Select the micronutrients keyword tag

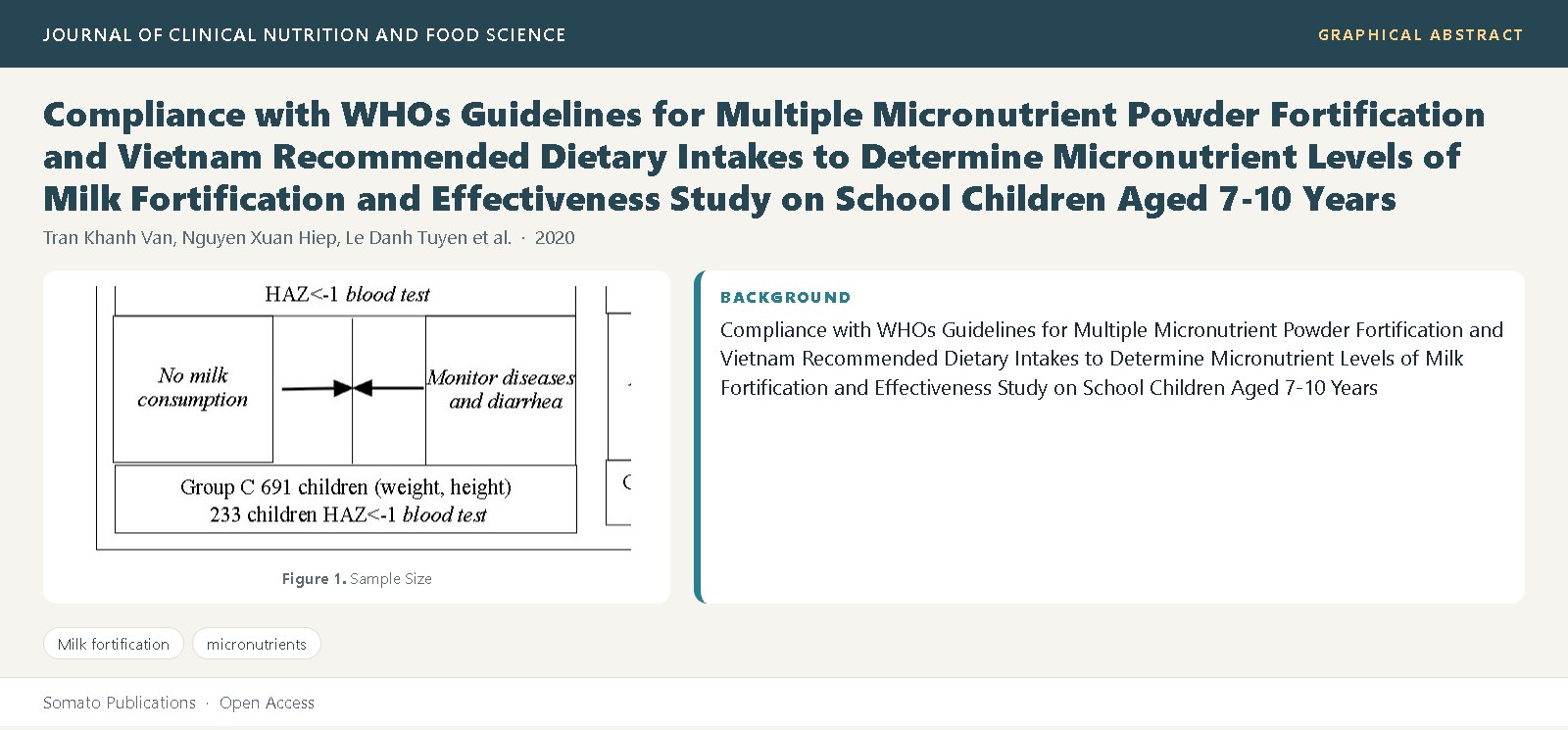click(x=257, y=644)
